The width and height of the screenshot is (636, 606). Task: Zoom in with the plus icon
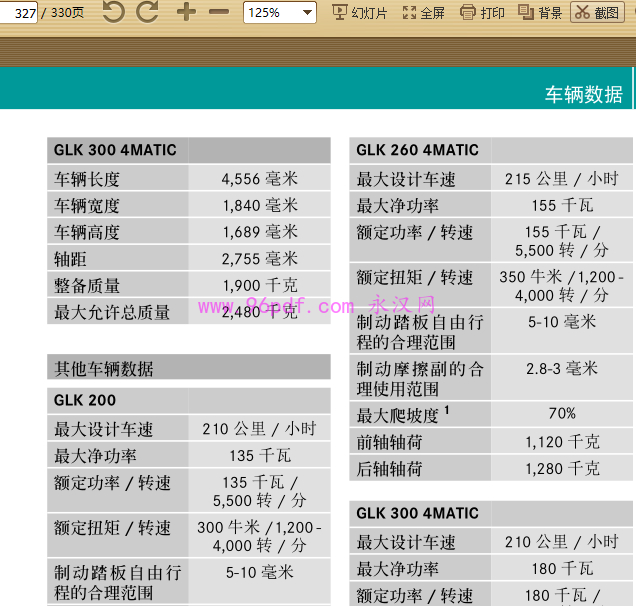pyautogui.click(x=186, y=12)
